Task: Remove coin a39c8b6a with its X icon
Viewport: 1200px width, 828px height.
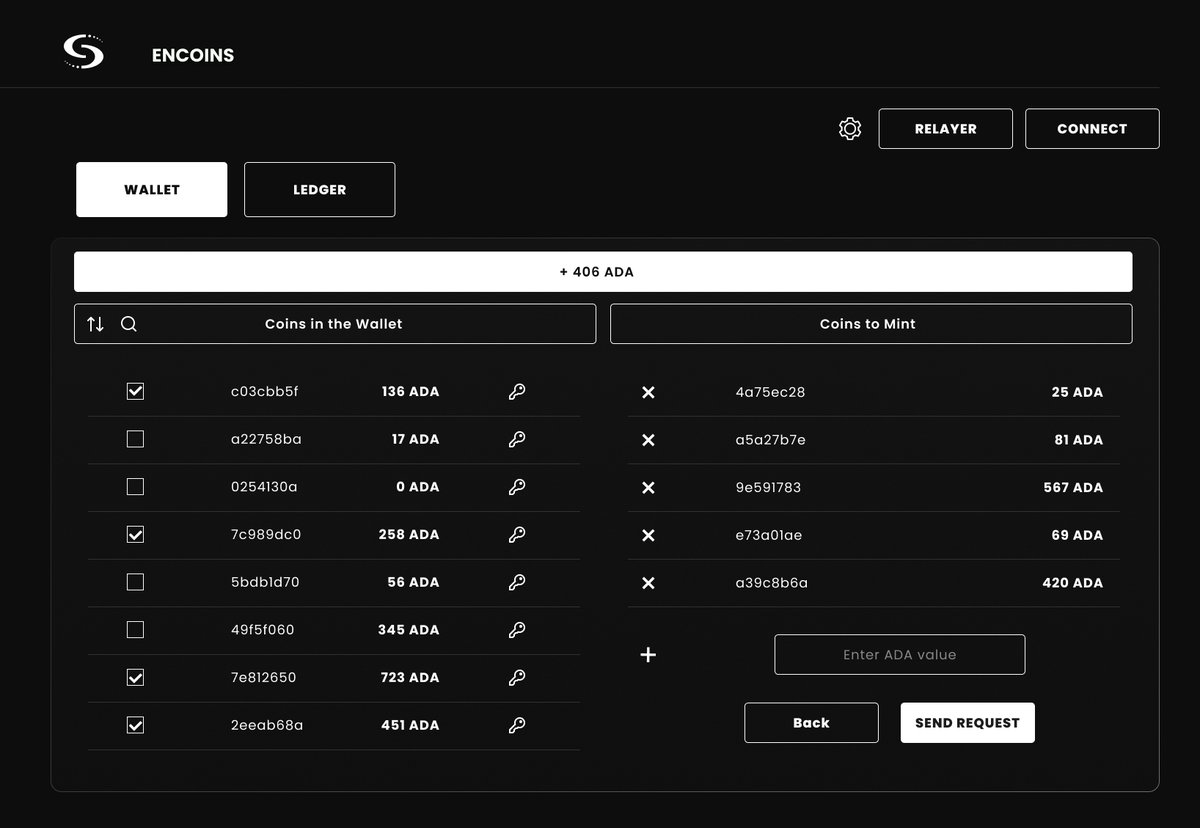Action: click(x=648, y=583)
